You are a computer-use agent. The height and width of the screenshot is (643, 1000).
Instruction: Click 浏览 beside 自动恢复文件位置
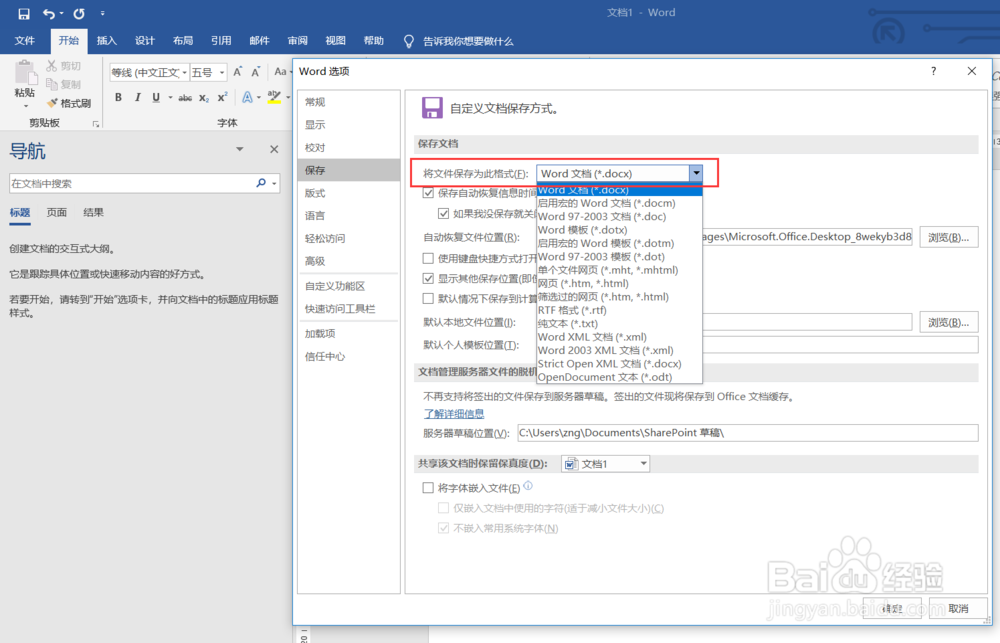click(x=949, y=237)
